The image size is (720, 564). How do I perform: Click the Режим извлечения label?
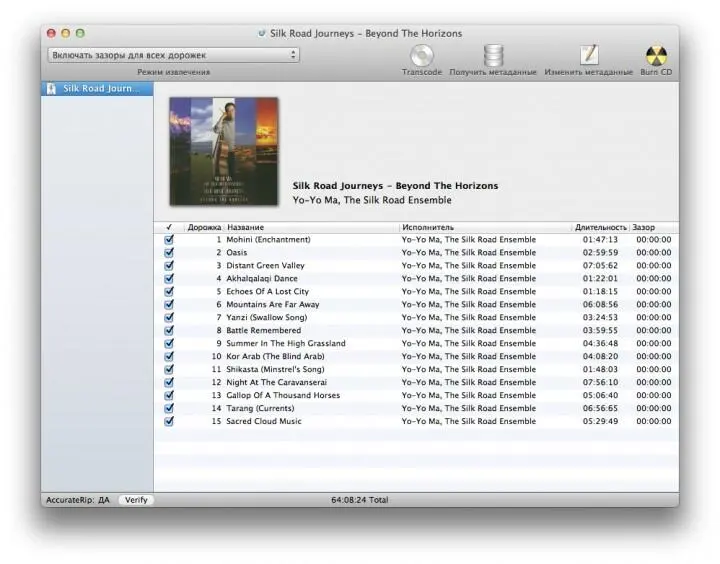coord(174,72)
